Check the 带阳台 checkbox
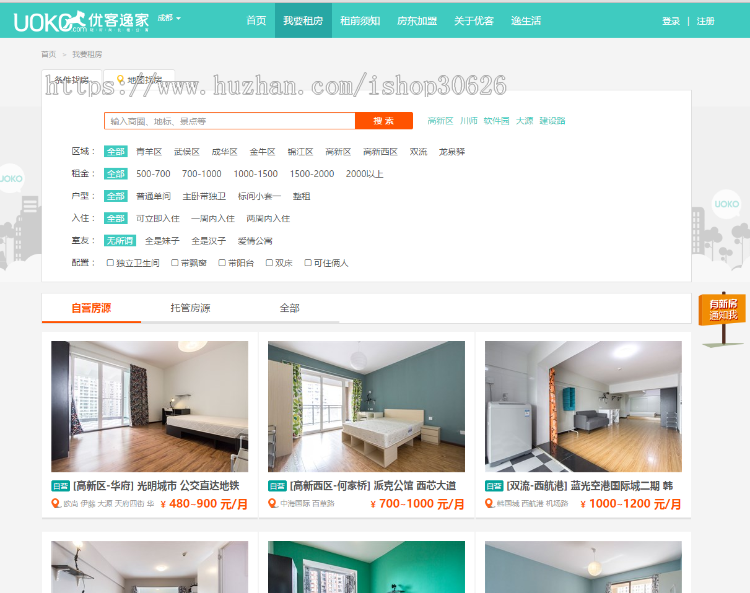750x593 pixels. point(221,263)
